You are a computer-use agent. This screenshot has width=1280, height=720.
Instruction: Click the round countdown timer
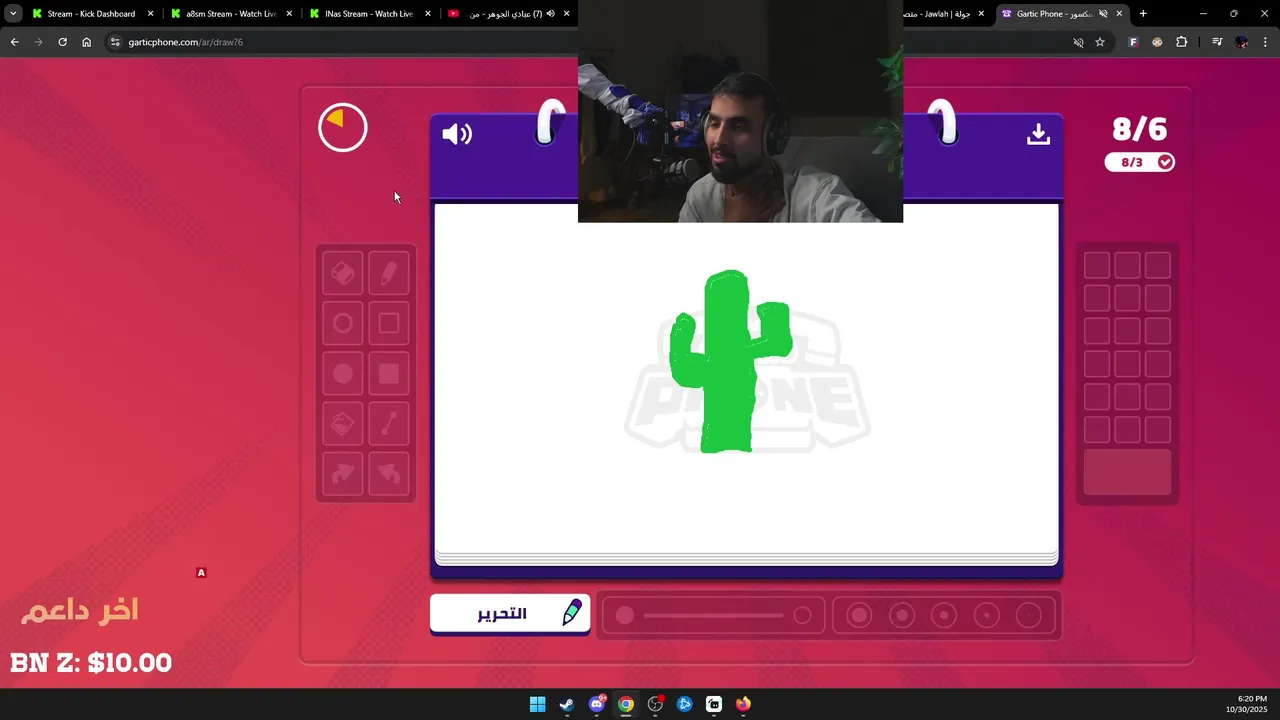343,128
